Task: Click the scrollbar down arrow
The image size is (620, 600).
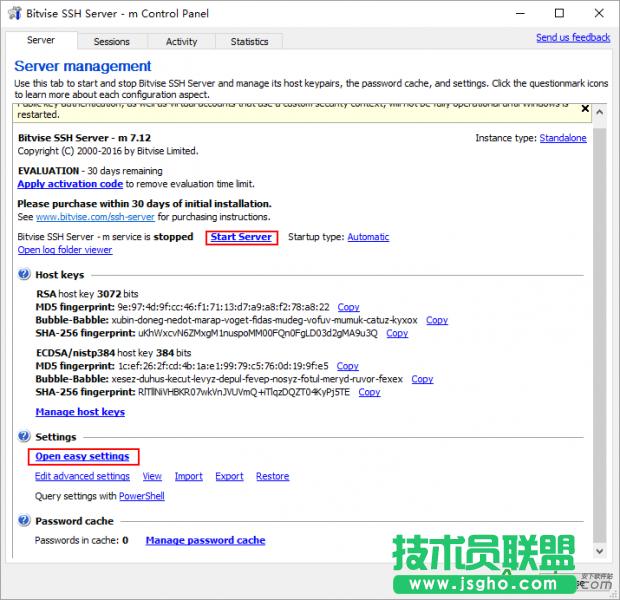Action: (x=599, y=551)
